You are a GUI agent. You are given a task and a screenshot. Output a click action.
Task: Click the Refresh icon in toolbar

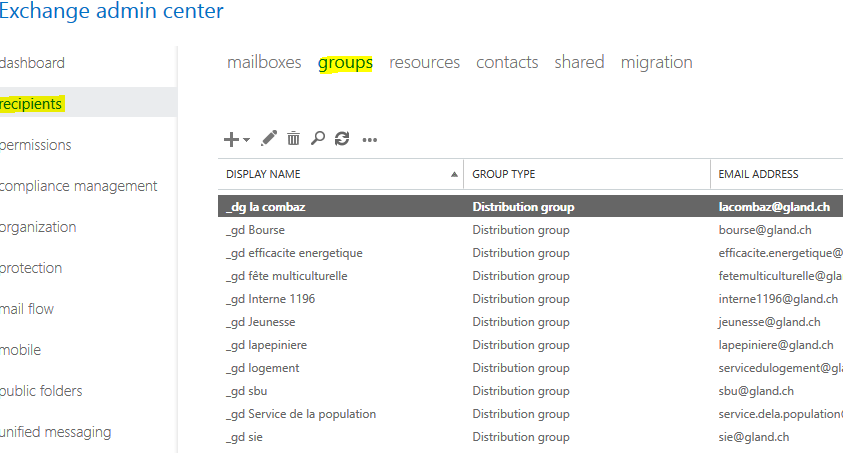pos(342,139)
